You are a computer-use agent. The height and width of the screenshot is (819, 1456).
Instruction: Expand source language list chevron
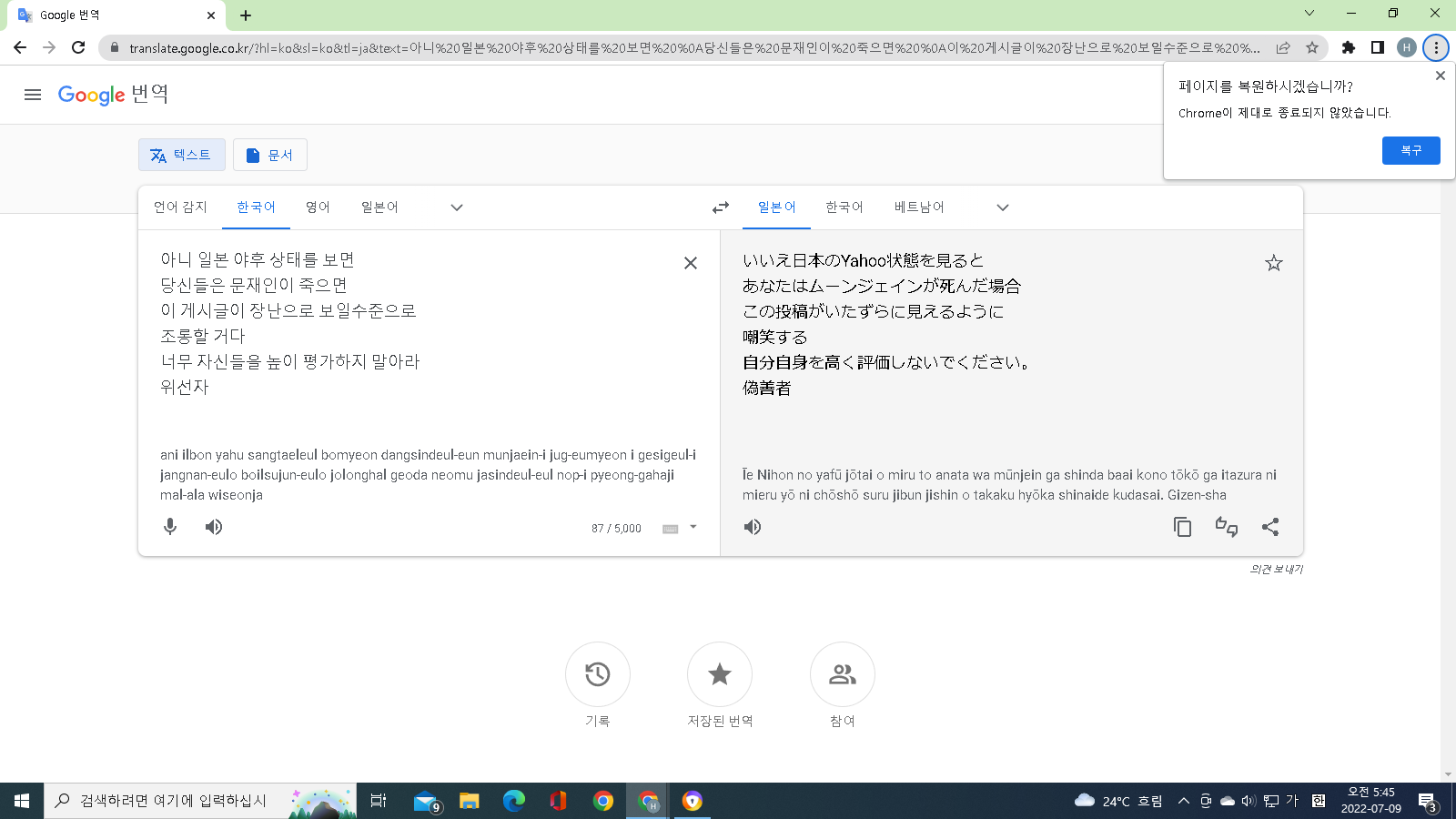457,207
